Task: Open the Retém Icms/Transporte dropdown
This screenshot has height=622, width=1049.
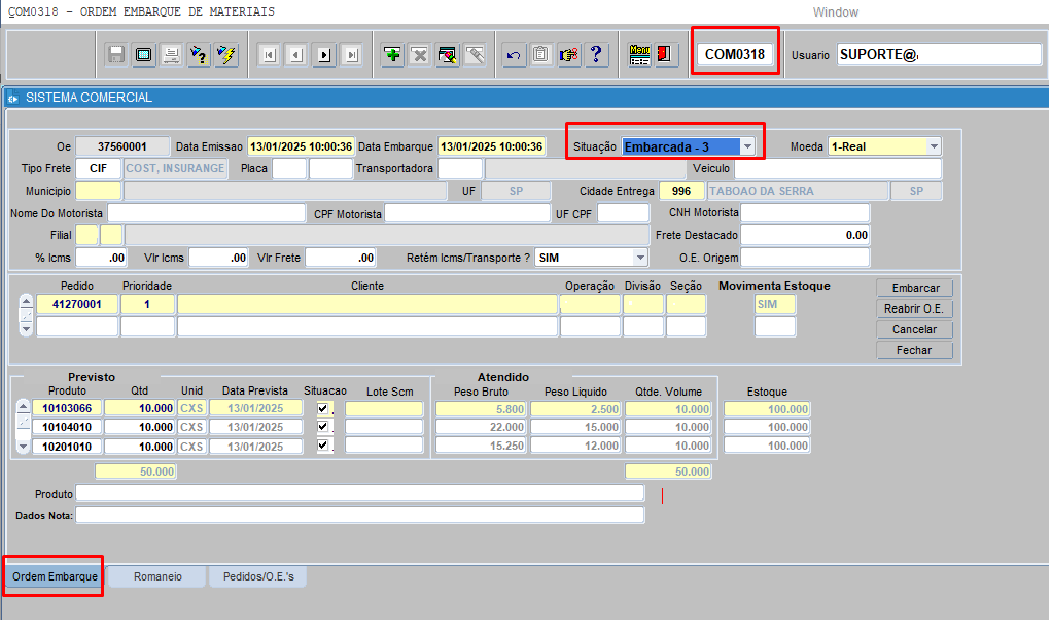Action: click(640, 257)
